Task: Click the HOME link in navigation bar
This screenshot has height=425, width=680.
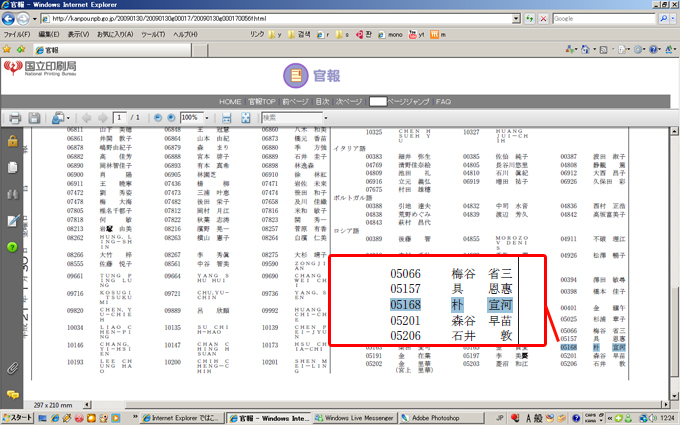Action: pyautogui.click(x=230, y=101)
